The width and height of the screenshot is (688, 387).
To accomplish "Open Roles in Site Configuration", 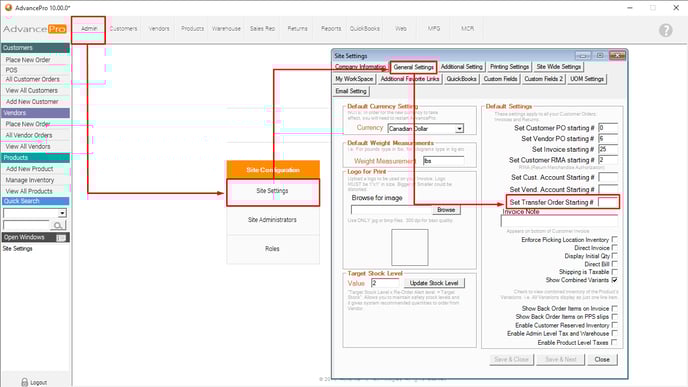I will [x=272, y=249].
